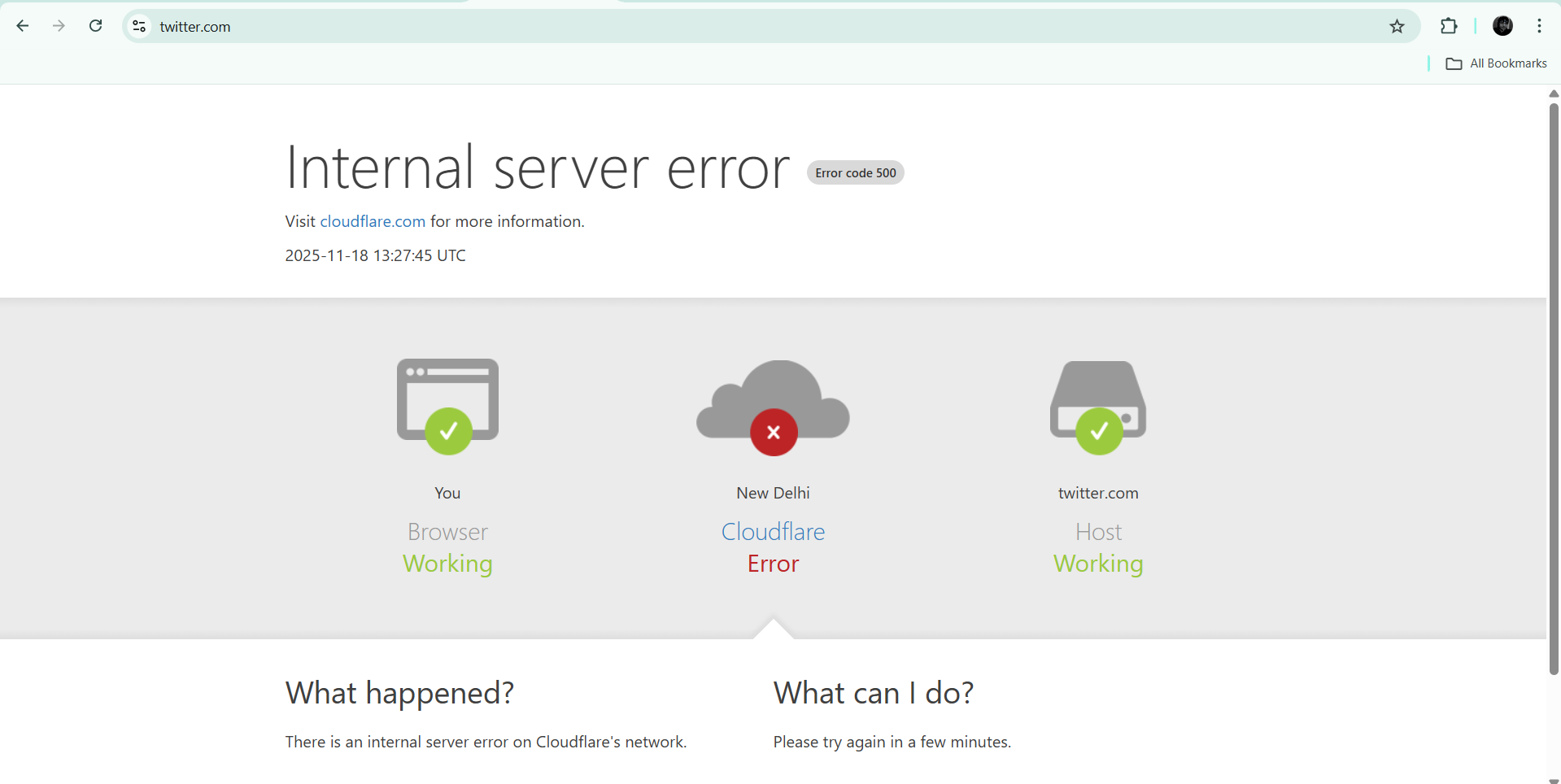Image resolution: width=1561 pixels, height=784 pixels.
Task: Click the twitter.com address bar
Action: 732,27
